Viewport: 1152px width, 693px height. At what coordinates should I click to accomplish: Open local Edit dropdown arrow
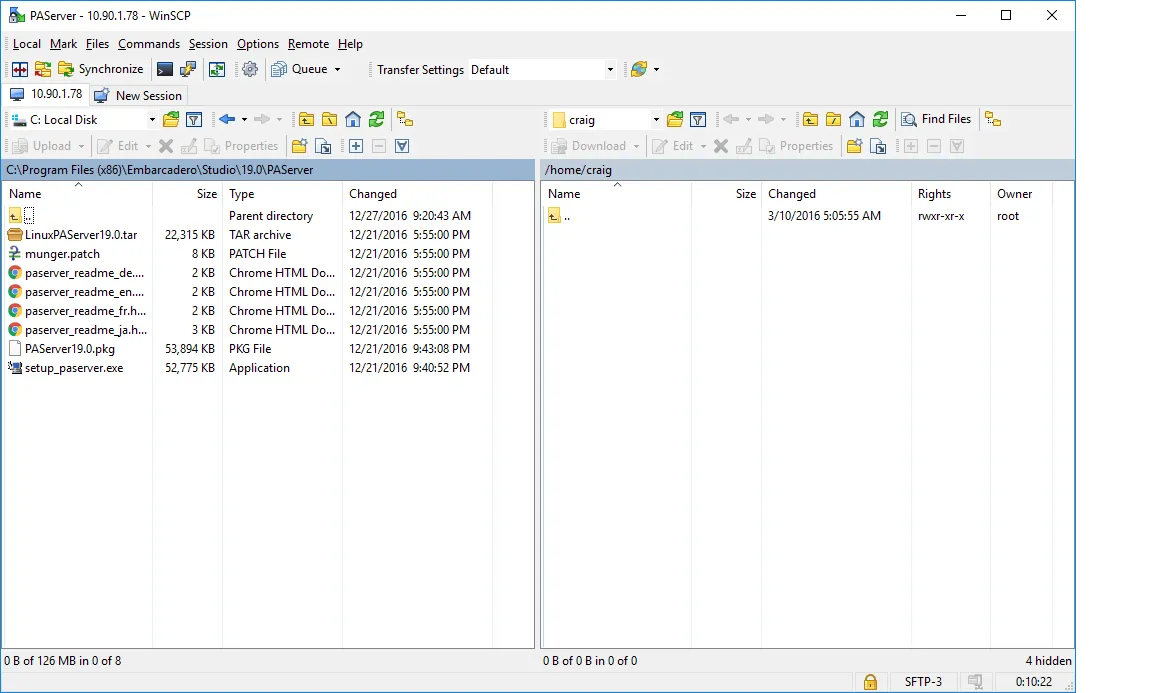coord(148,146)
